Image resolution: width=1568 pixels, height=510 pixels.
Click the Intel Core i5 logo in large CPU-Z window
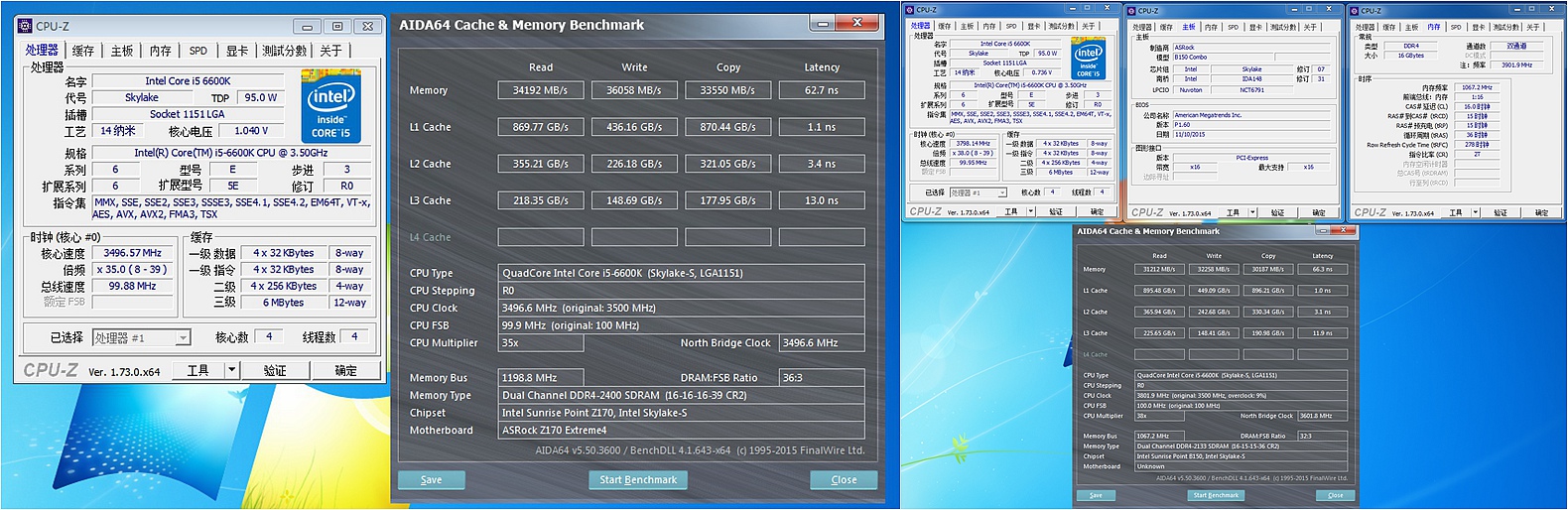pyautogui.click(x=330, y=106)
